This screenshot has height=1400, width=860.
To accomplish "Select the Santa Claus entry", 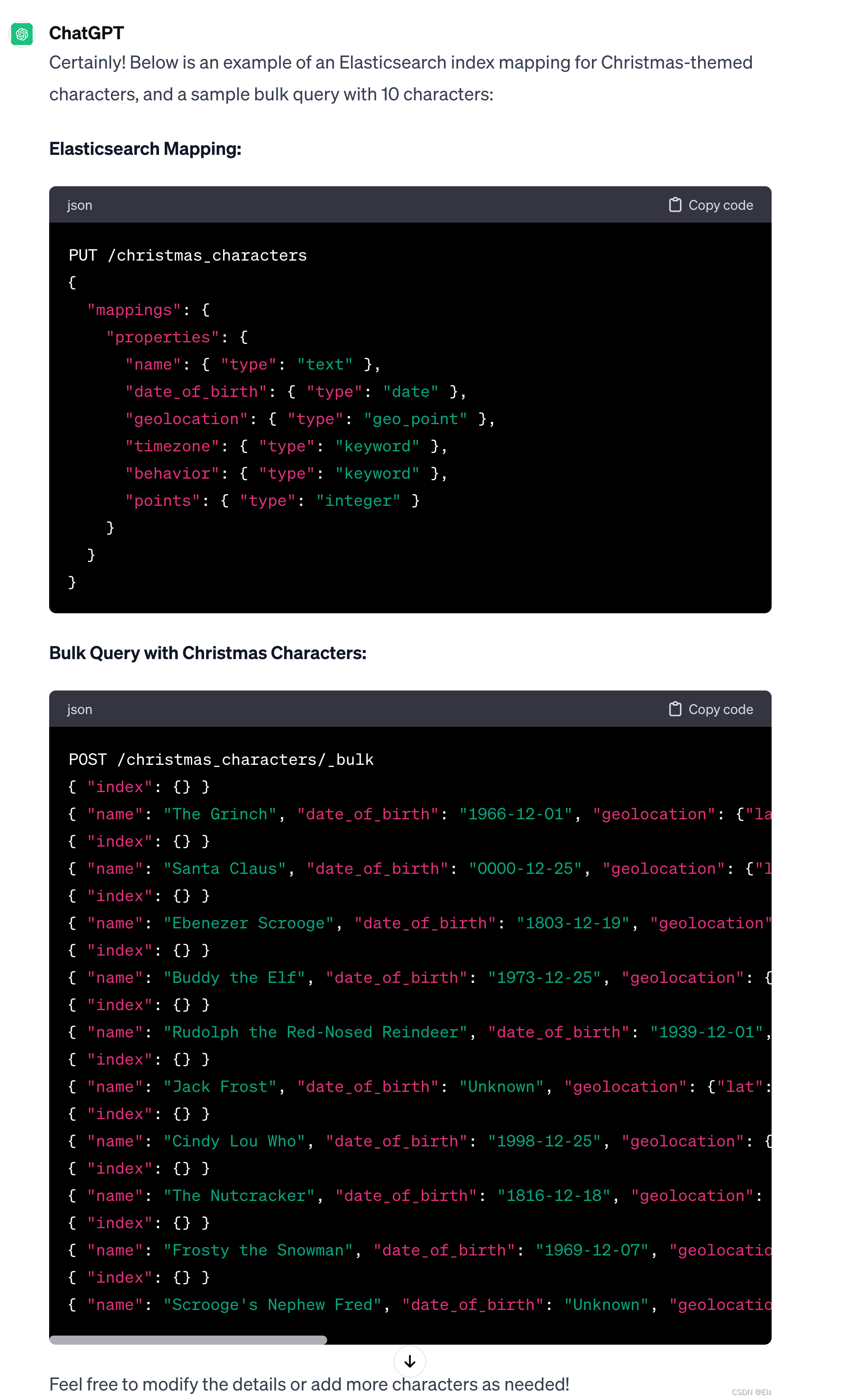I will coord(224,868).
